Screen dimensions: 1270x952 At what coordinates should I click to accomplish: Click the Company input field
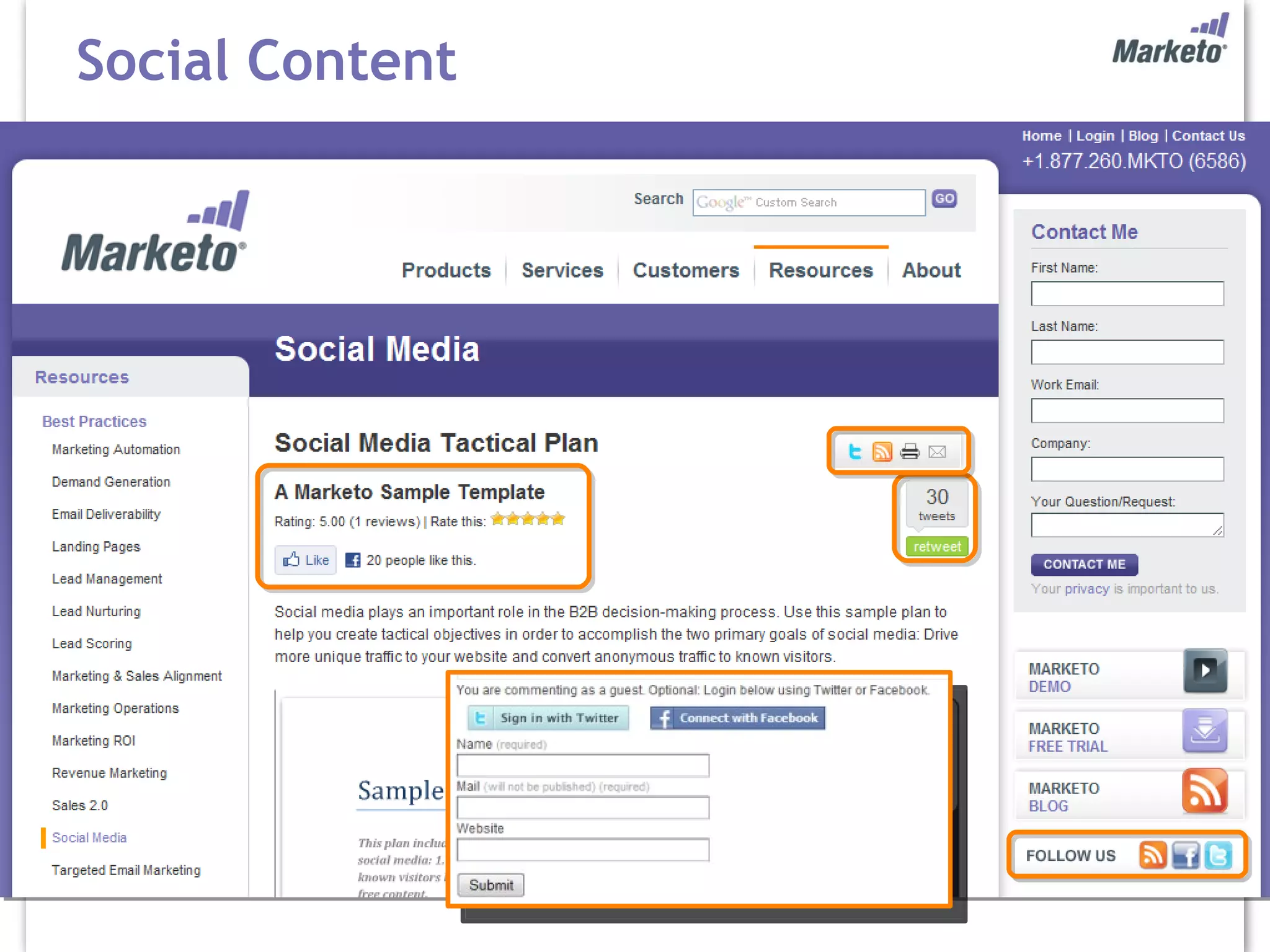coord(1127,469)
